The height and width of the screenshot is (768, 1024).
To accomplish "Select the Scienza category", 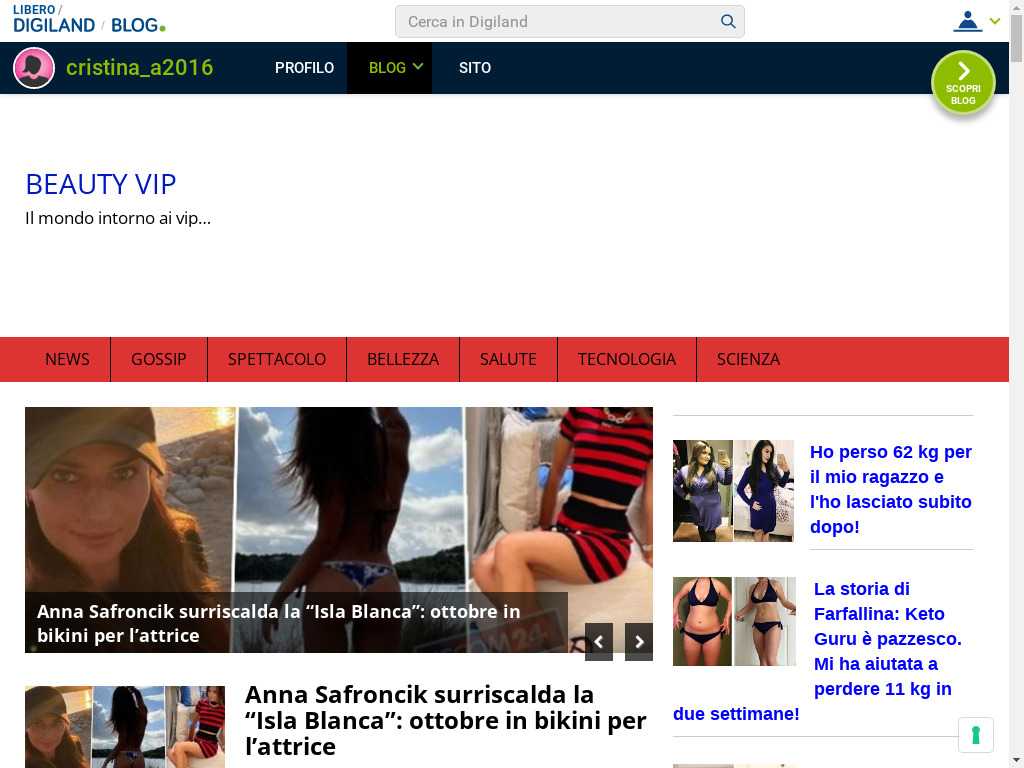I will pyautogui.click(x=748, y=359).
